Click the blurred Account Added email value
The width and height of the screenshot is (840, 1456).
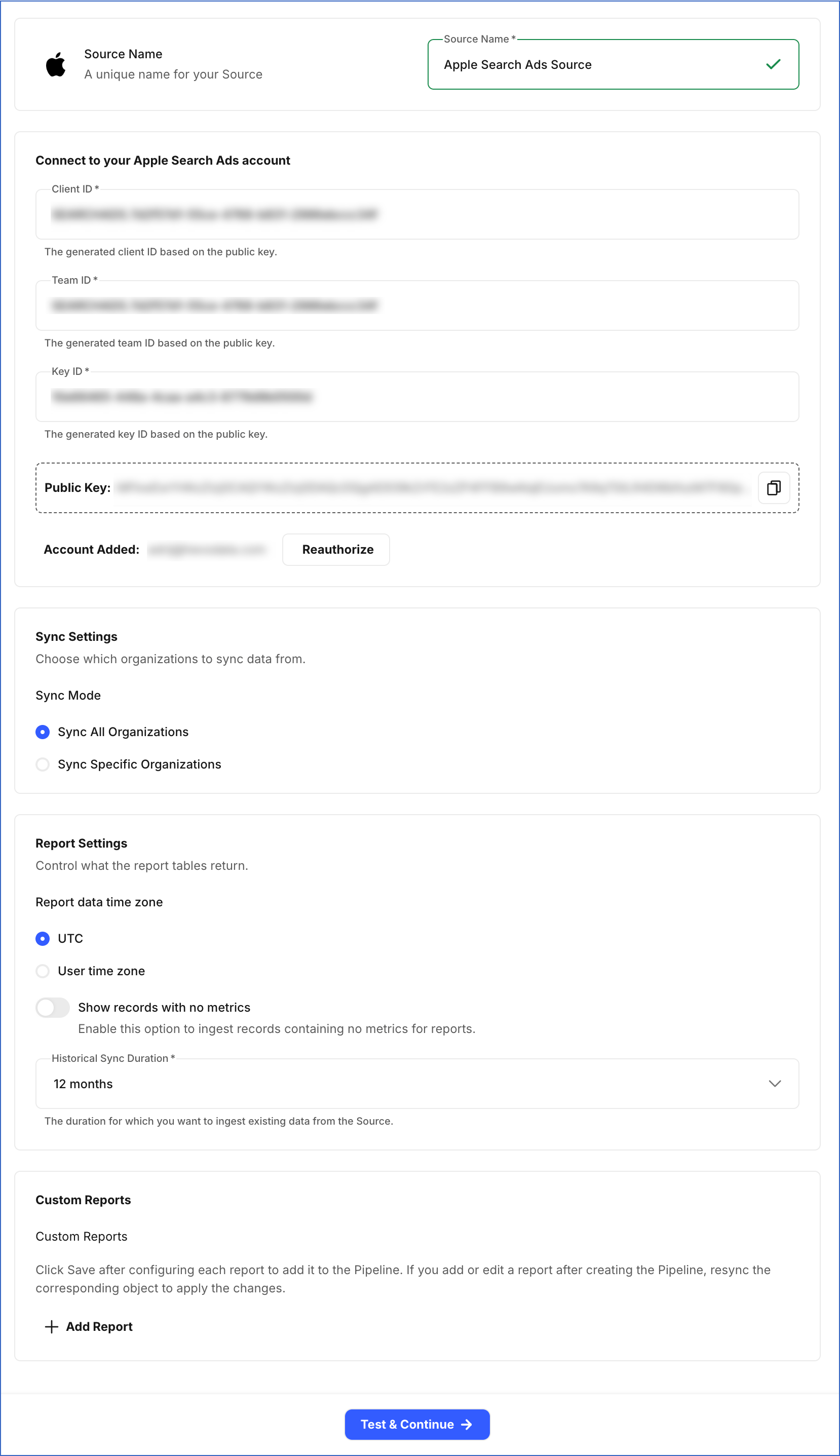click(x=207, y=550)
